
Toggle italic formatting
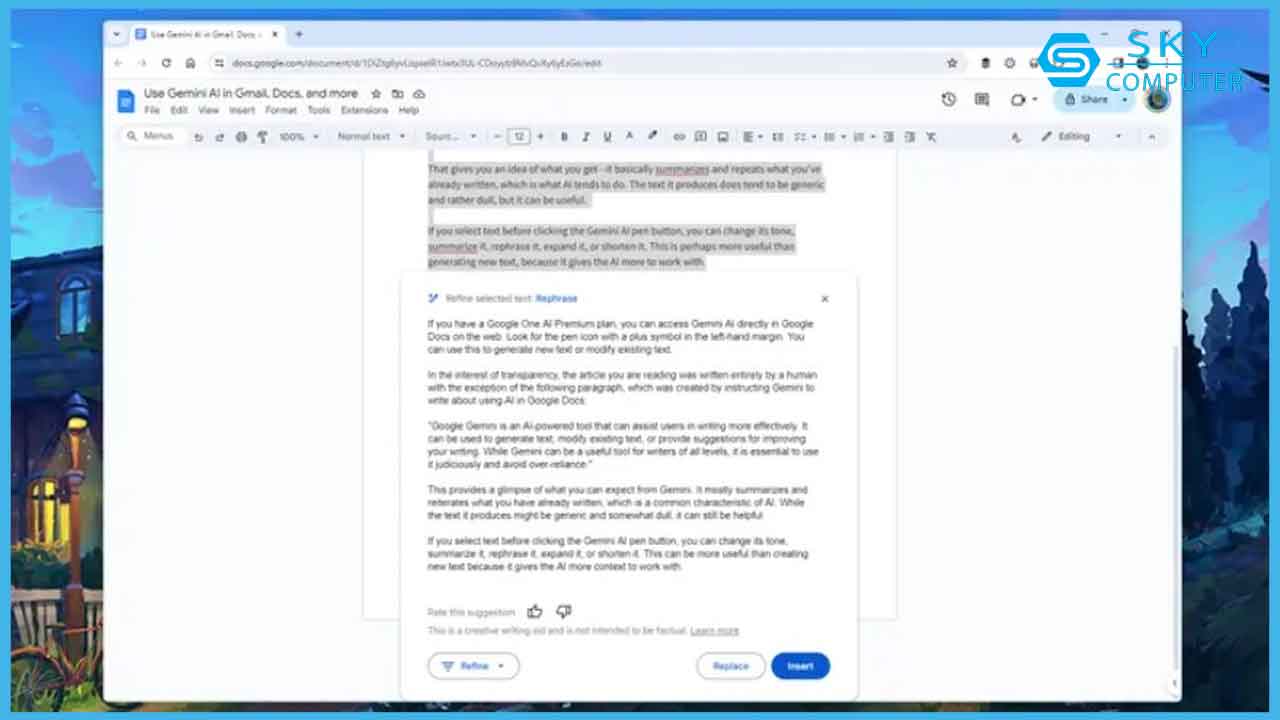pos(585,136)
